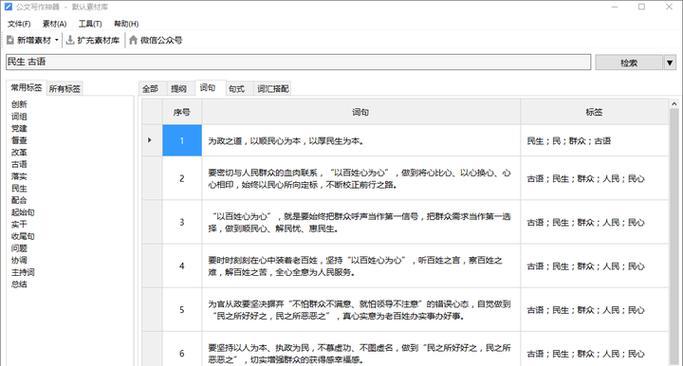Select the 协调 tag
This screenshot has width=683, height=366.
19,260
